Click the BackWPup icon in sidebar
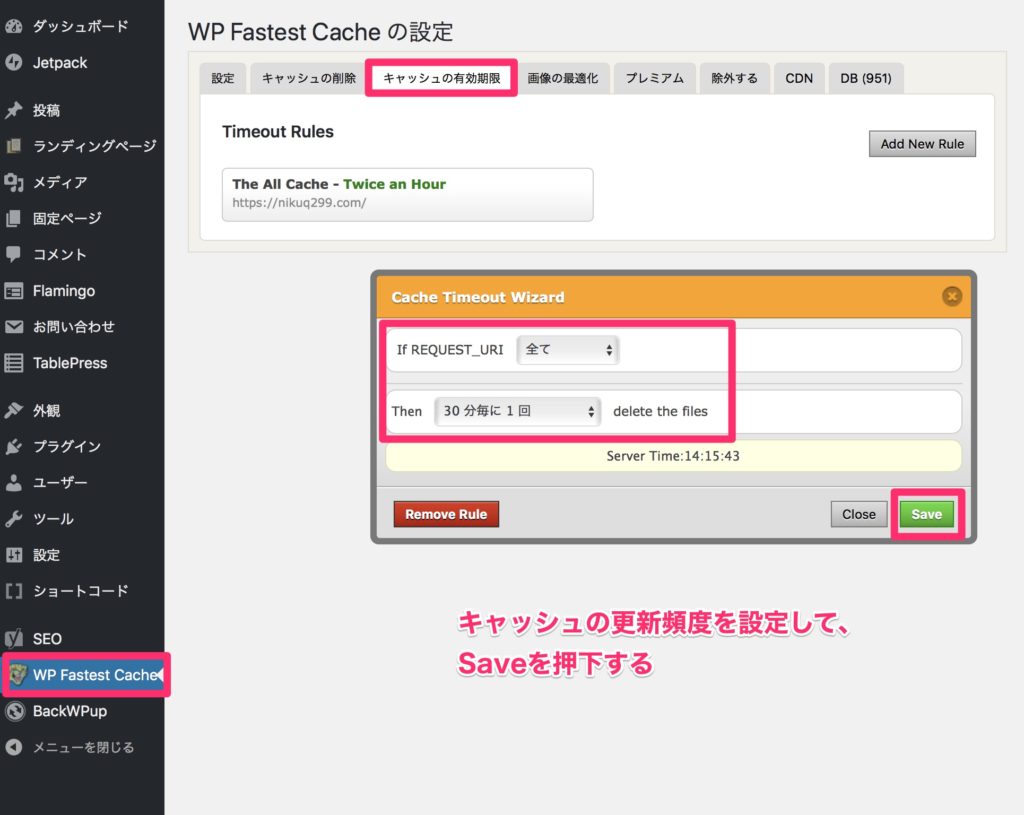 [x=15, y=711]
